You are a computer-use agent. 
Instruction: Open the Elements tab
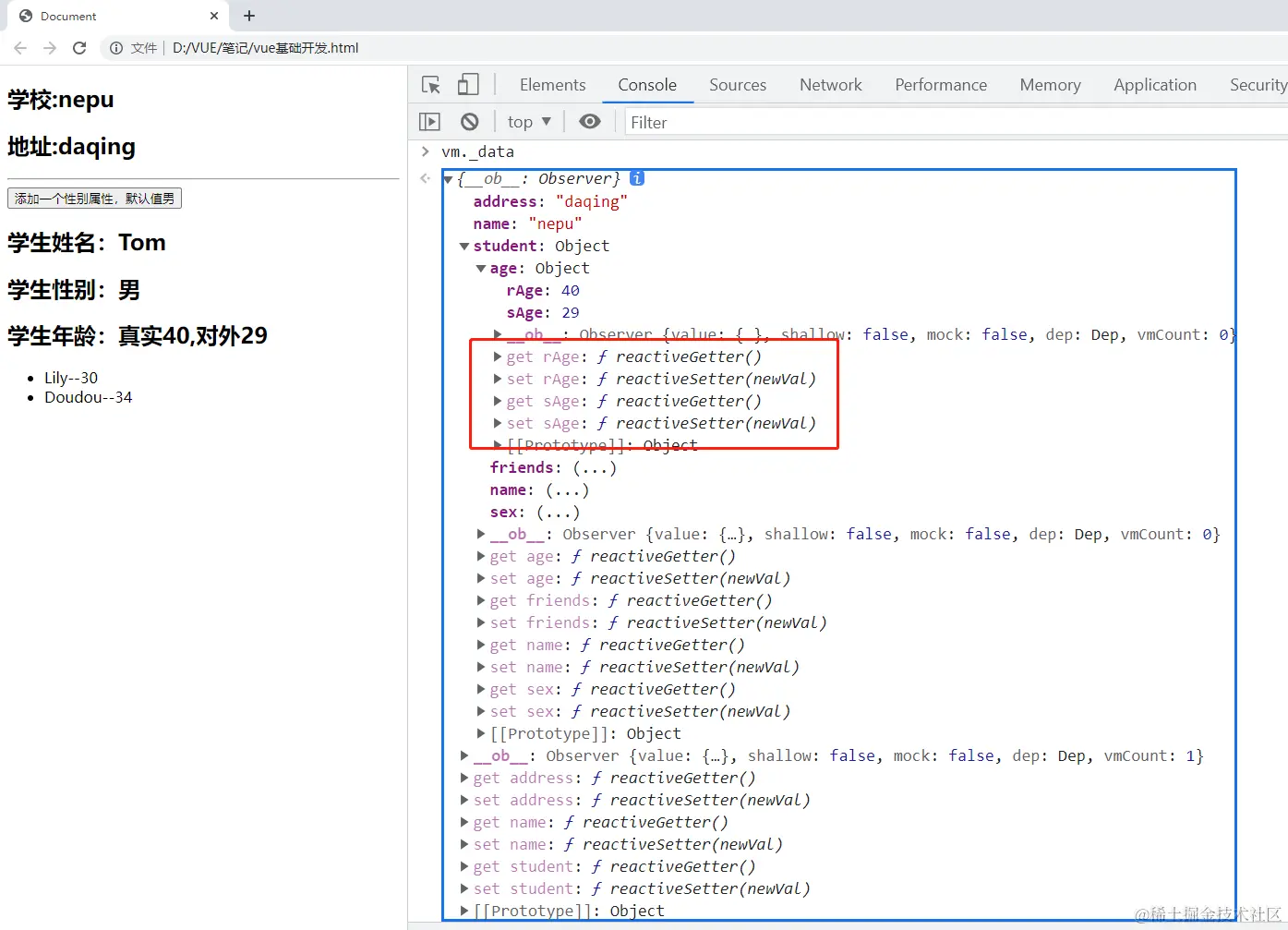click(552, 85)
